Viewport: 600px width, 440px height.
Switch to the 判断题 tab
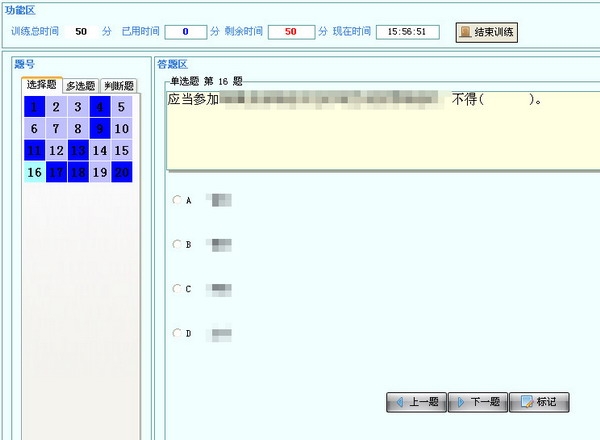(119, 86)
